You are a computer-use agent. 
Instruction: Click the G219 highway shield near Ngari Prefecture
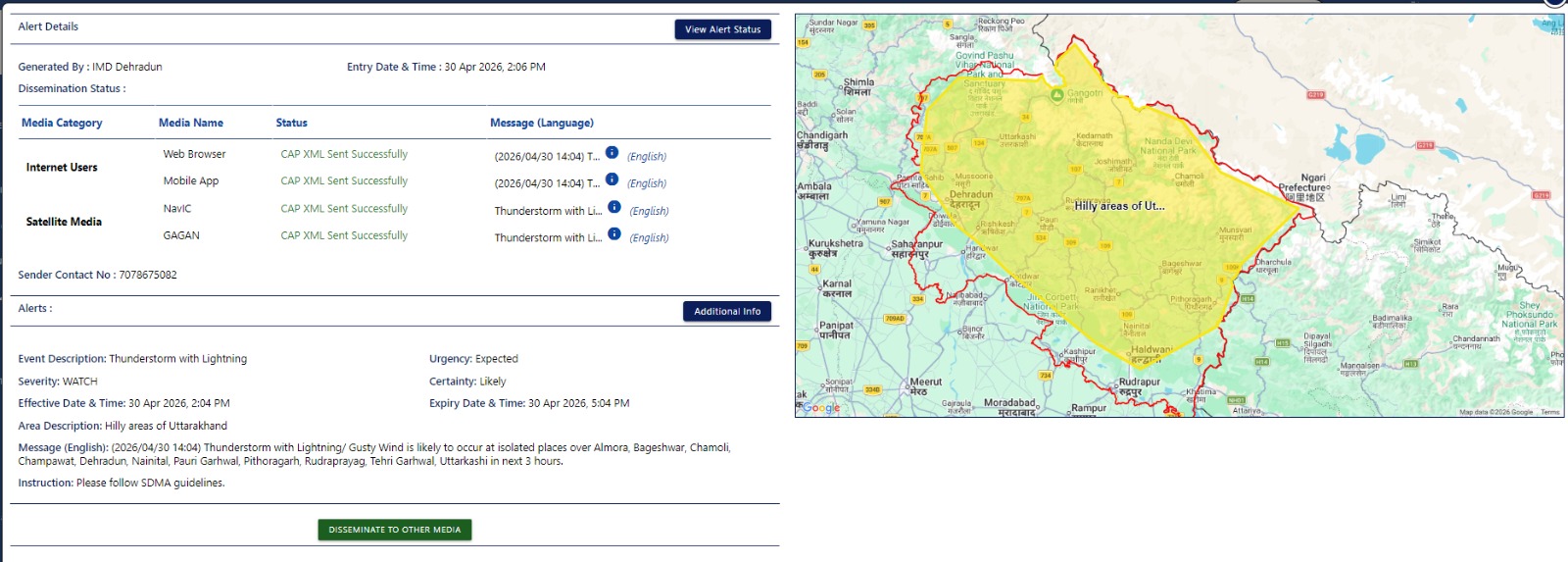coord(1315,95)
